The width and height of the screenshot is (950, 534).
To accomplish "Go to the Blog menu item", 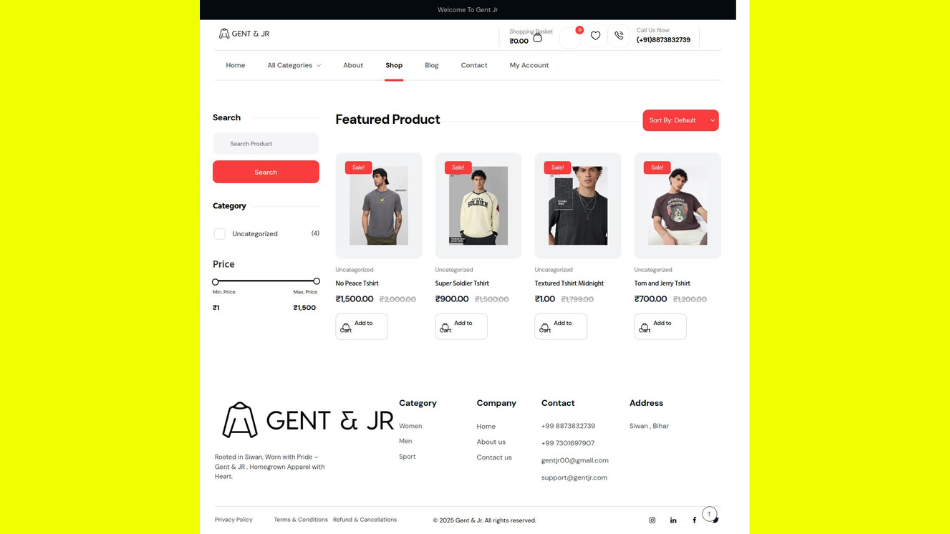I will pos(431,65).
